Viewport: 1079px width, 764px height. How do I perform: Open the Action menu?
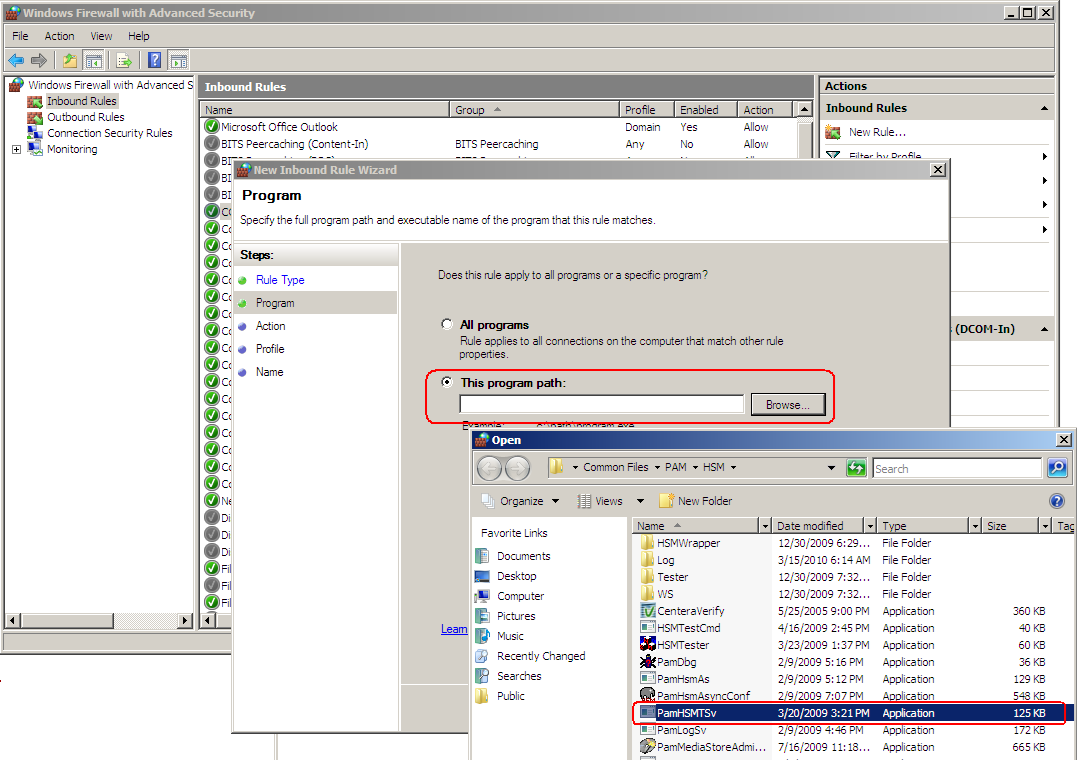click(x=59, y=36)
